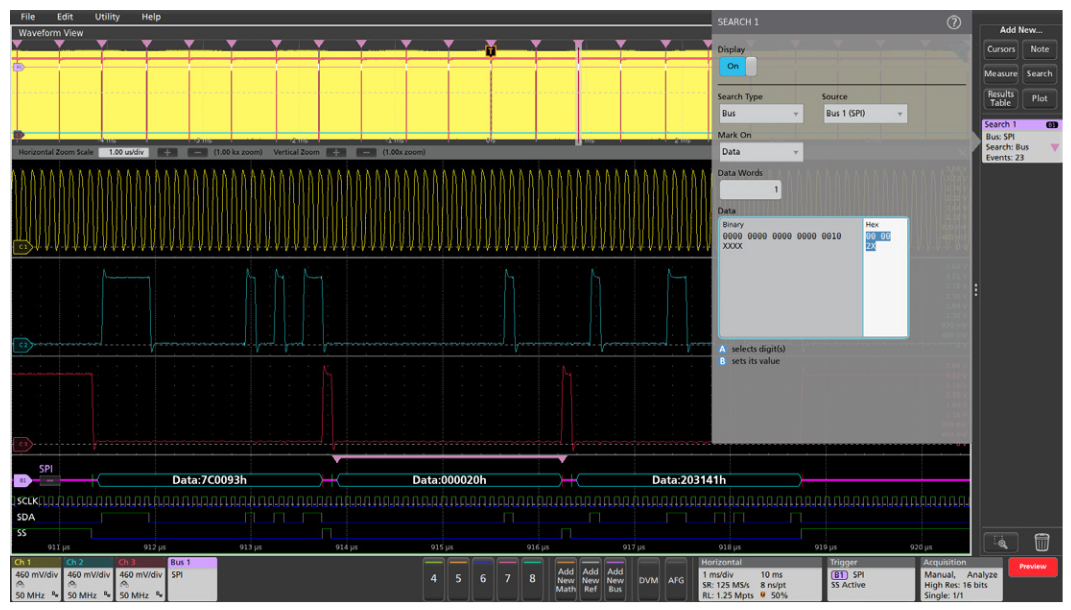
Task: Increase Horizontal Zoom Scale with plus button
Action: (168, 153)
